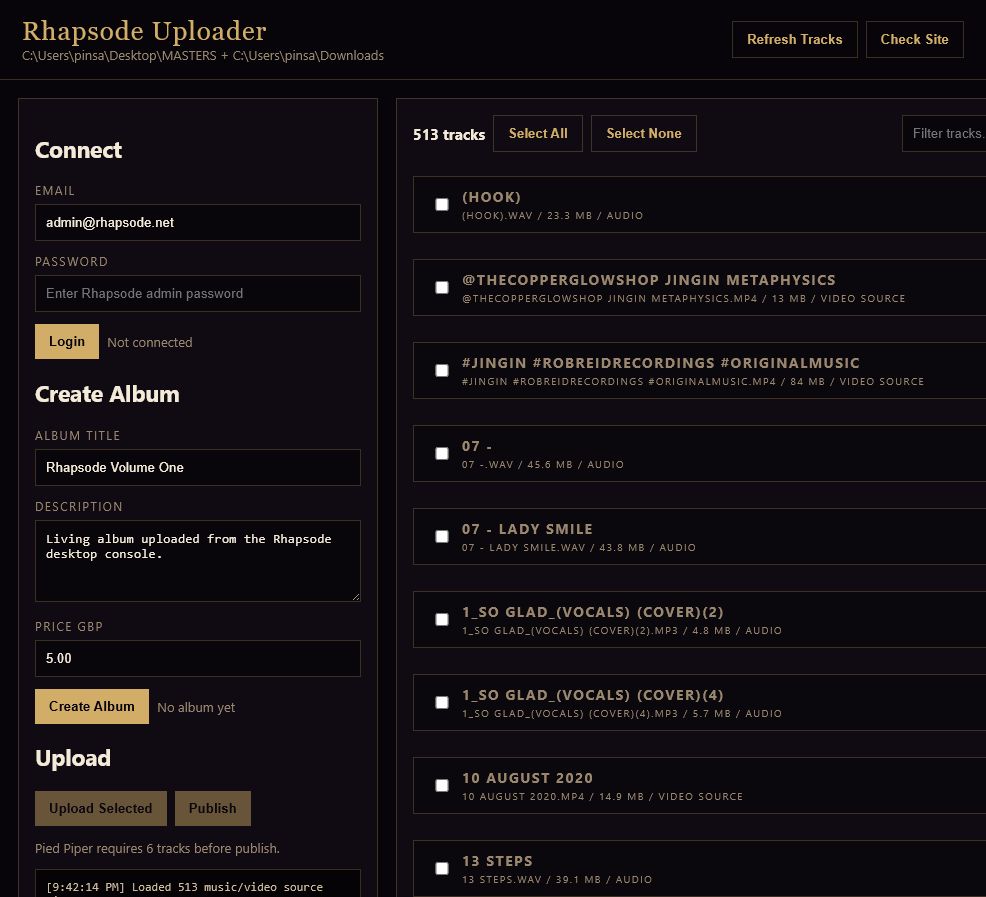Click Select None button
Screen dimensions: 986x897
(x=643, y=133)
